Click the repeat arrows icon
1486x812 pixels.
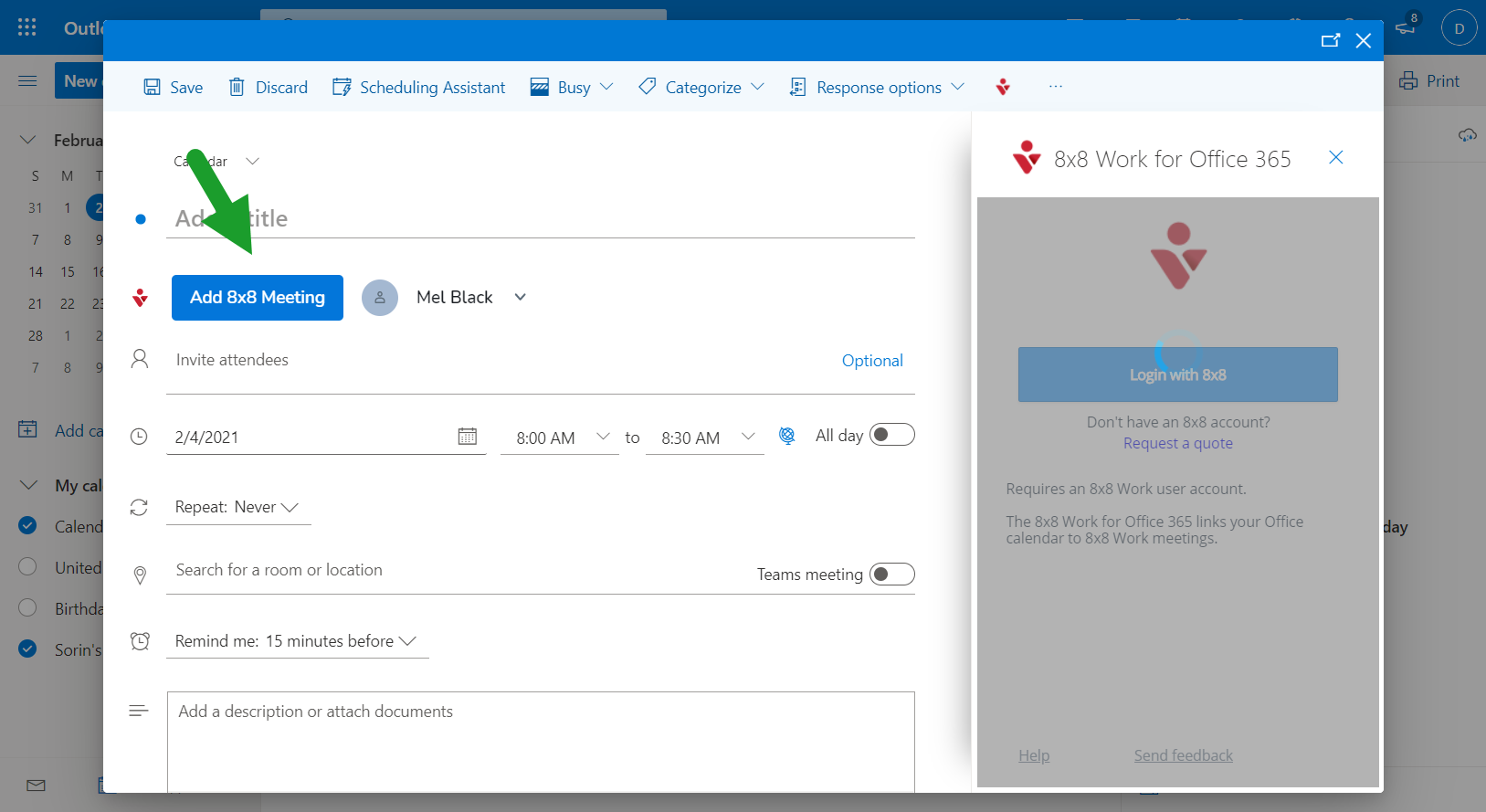pos(139,507)
